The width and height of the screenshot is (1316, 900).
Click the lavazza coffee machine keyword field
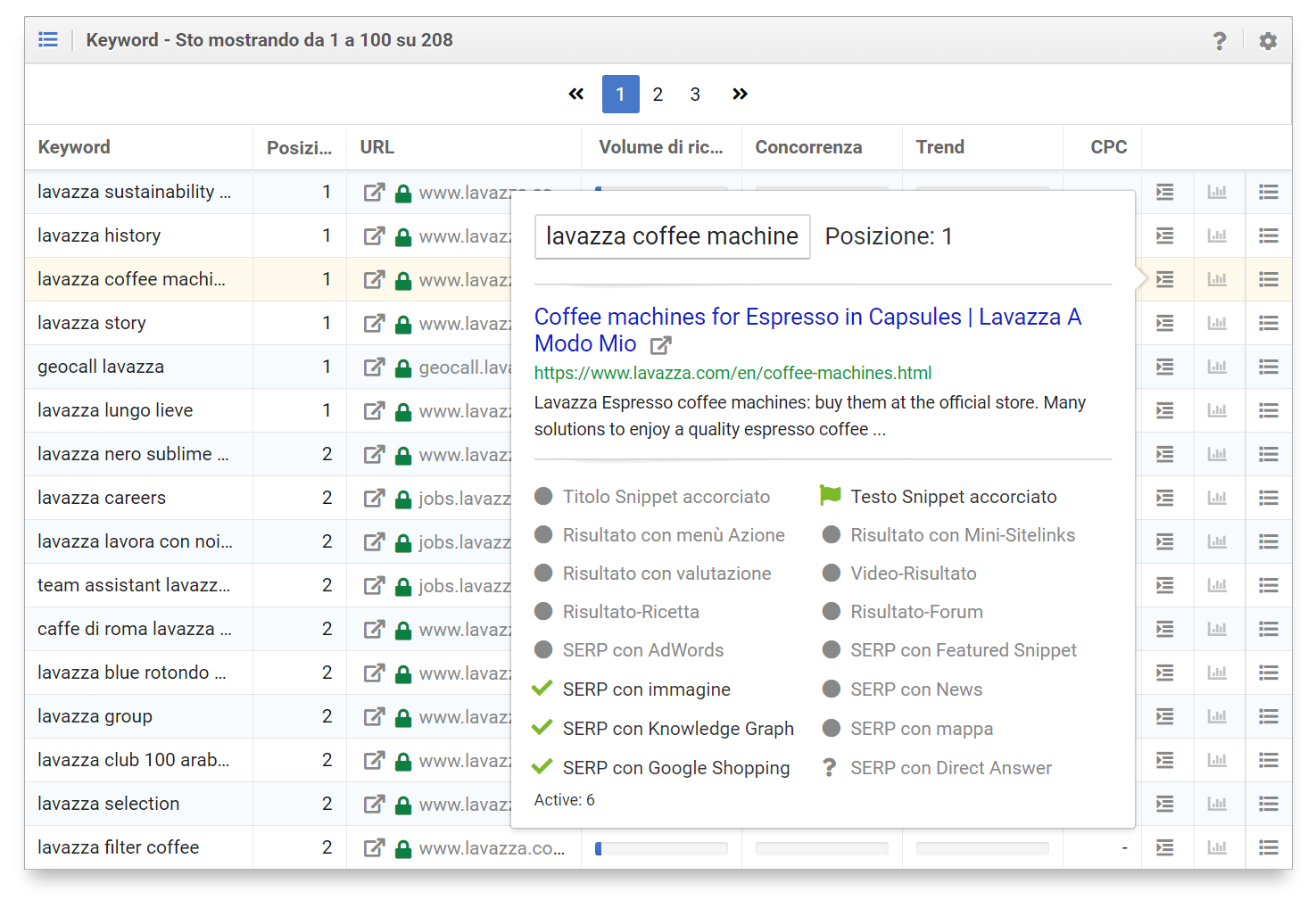pos(672,236)
